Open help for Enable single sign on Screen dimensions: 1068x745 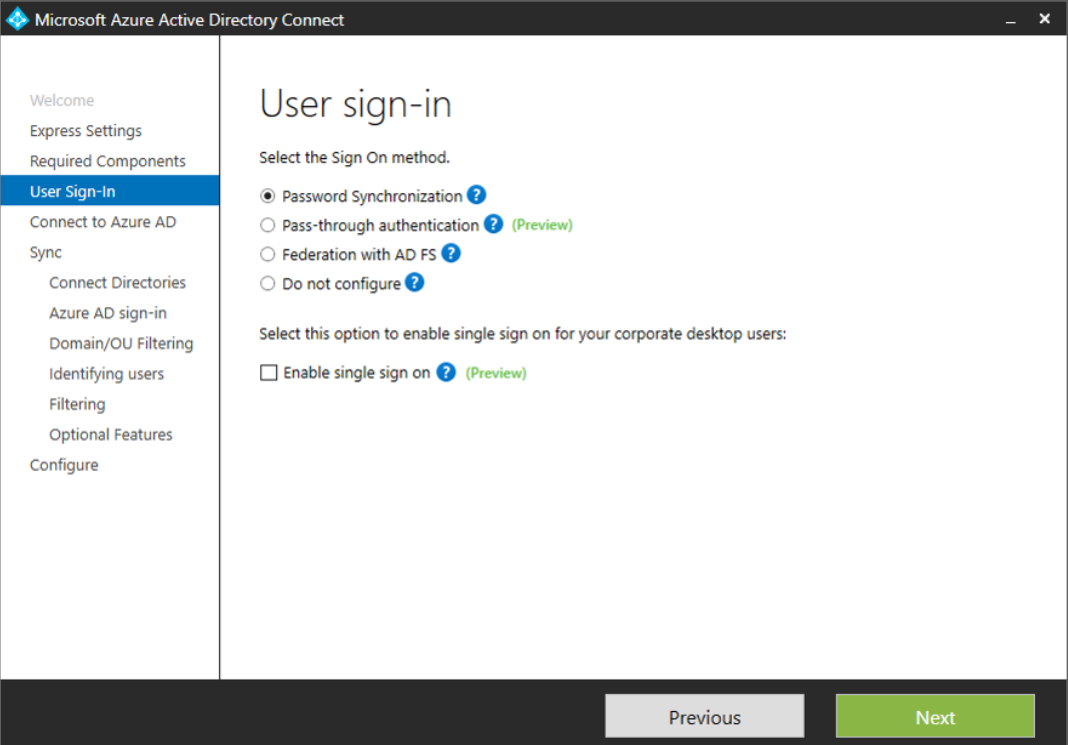[445, 372]
